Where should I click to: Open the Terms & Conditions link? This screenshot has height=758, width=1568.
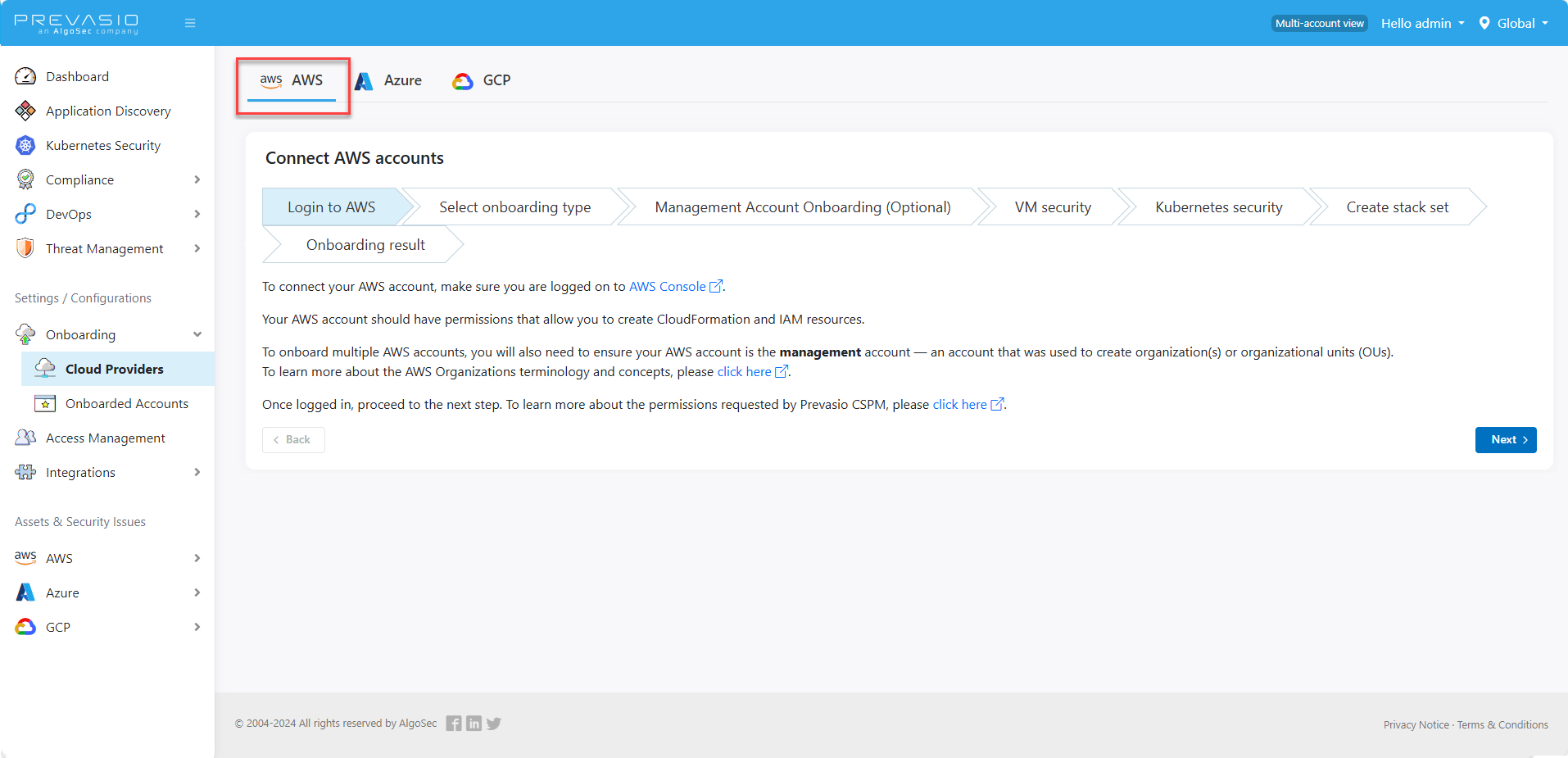pyautogui.click(x=1502, y=724)
